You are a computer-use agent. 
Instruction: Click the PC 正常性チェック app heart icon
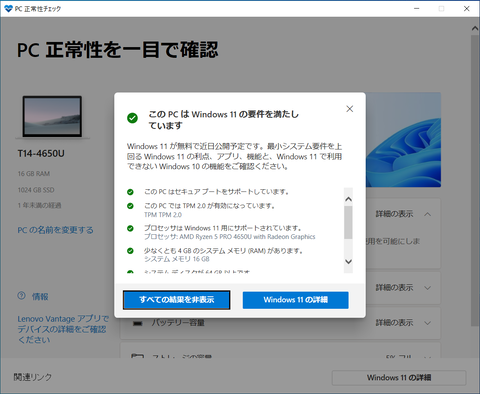(x=8, y=9)
